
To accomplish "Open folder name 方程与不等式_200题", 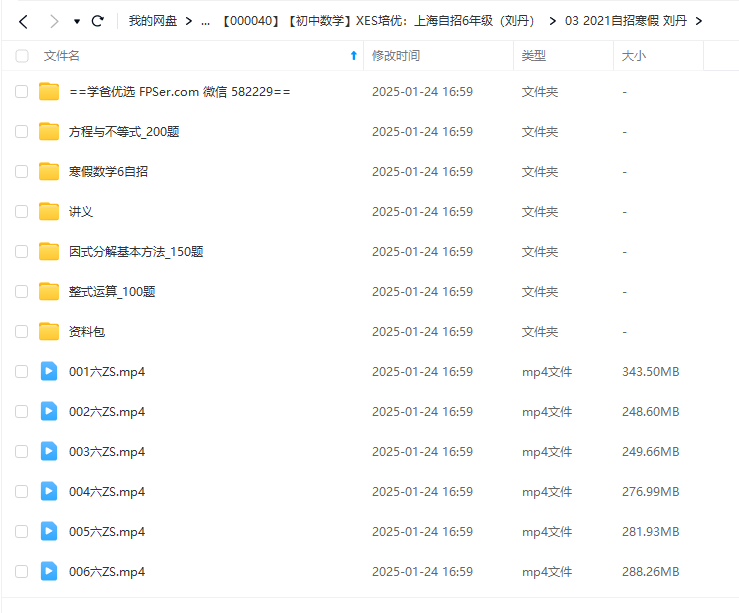I will (x=124, y=131).
